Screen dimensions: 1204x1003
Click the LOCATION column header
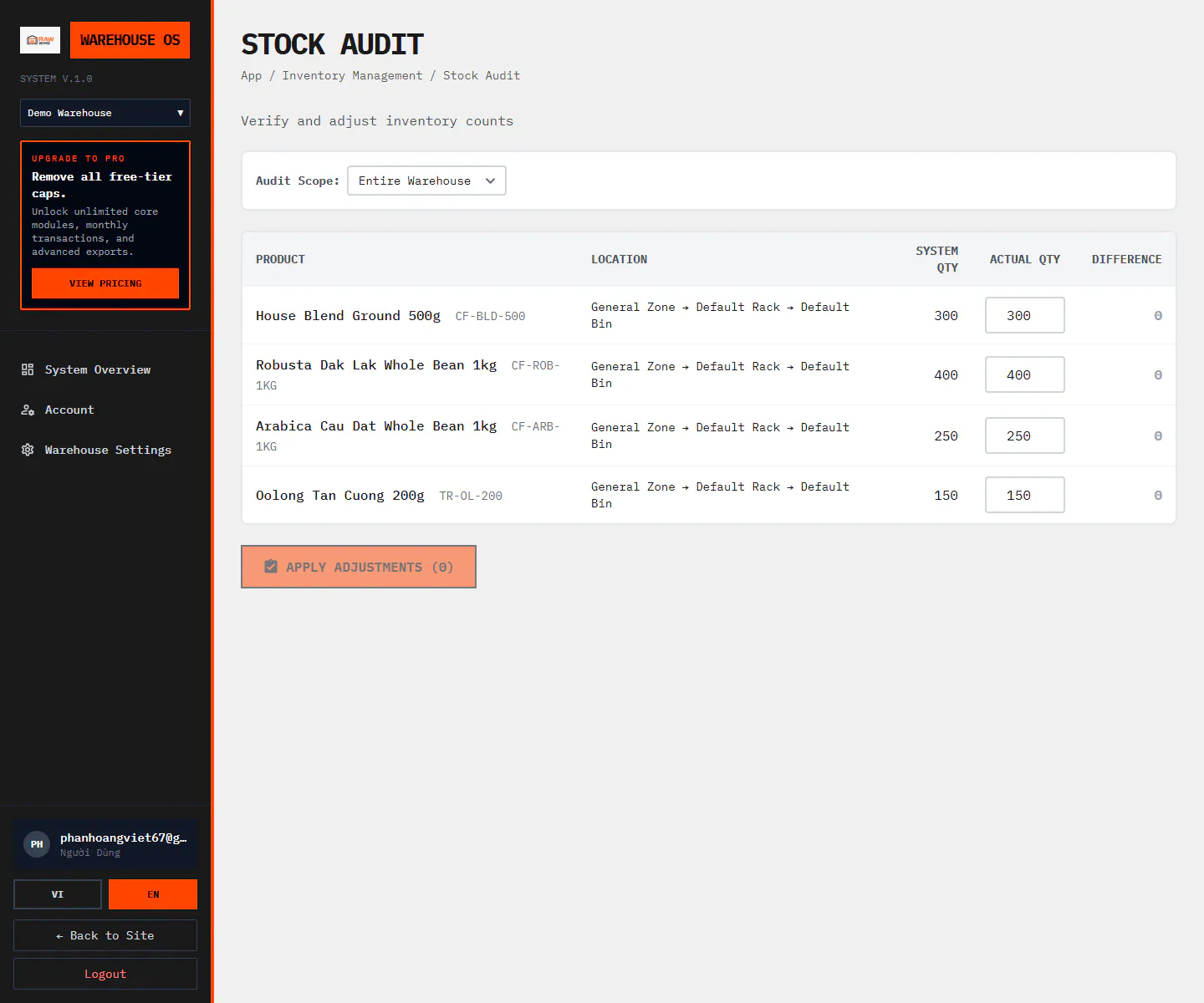tap(620, 259)
